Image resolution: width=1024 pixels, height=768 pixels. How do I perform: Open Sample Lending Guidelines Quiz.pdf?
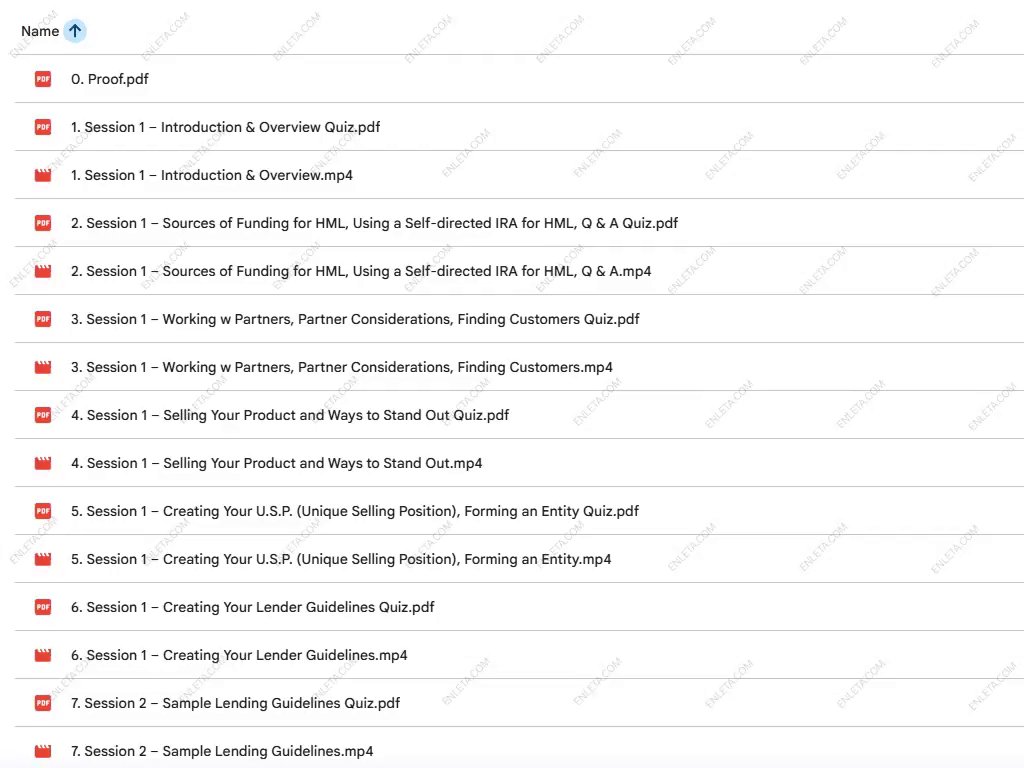(235, 703)
